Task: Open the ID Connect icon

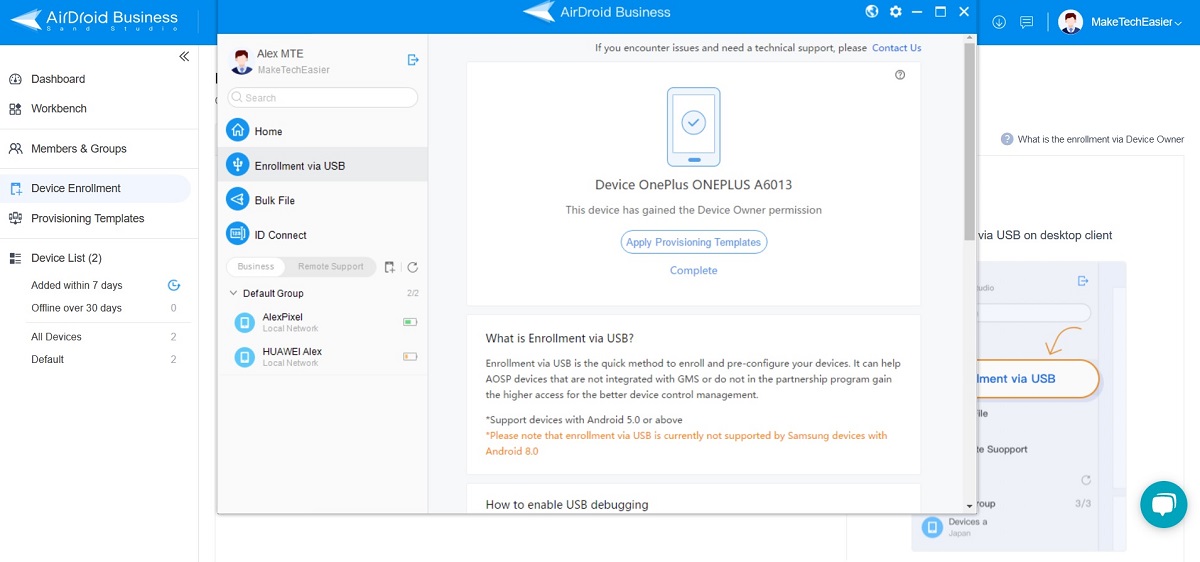Action: tap(237, 234)
